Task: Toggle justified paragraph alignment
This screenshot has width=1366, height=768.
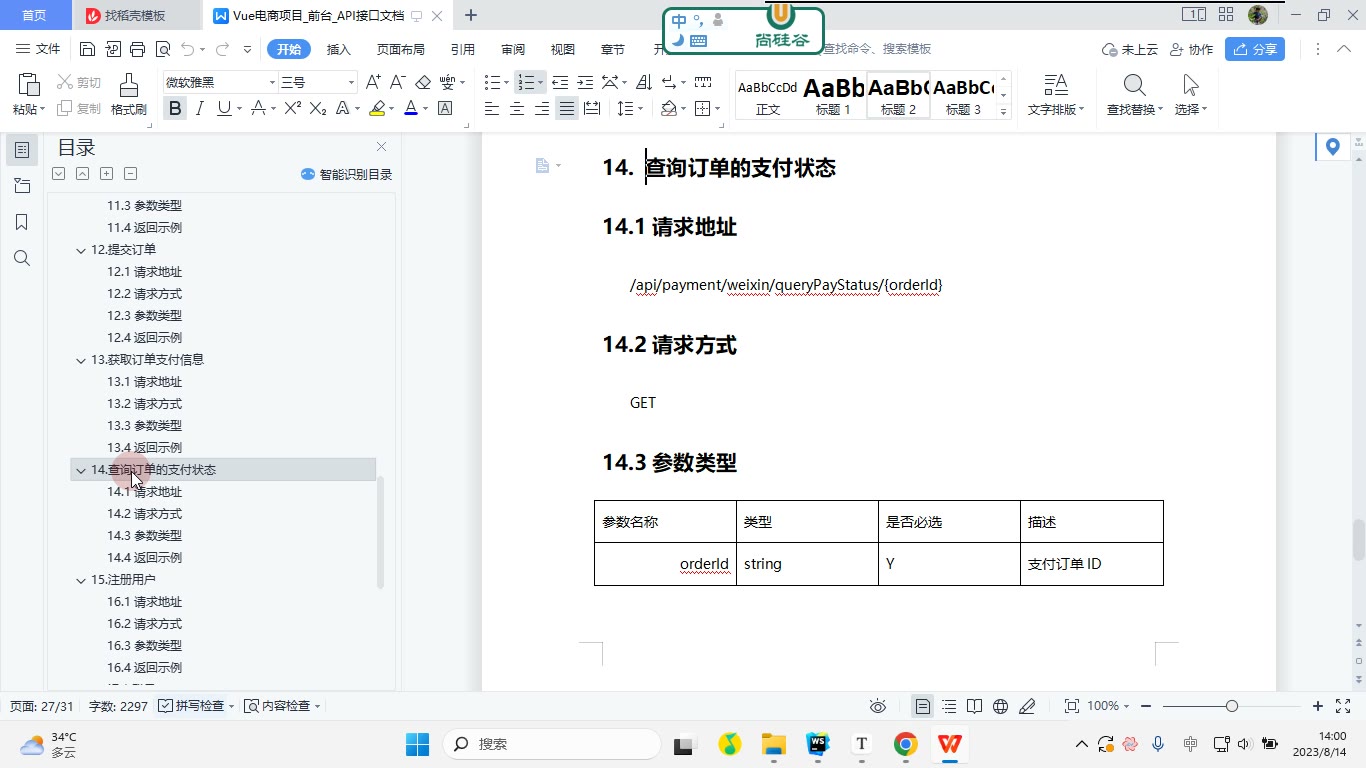Action: pyautogui.click(x=567, y=108)
